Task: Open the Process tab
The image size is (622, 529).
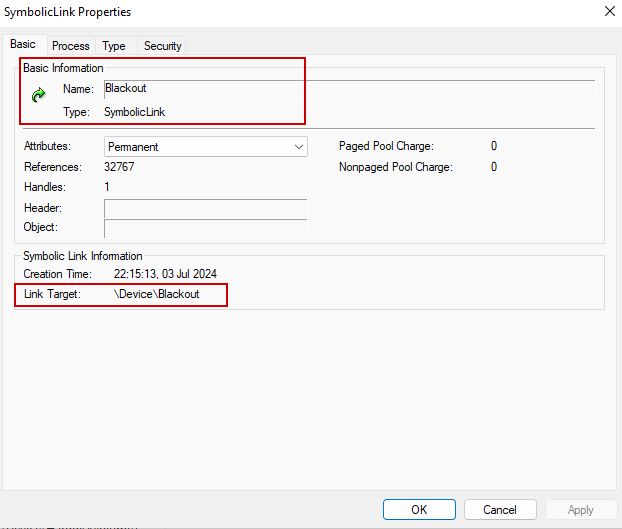Action: pos(71,46)
